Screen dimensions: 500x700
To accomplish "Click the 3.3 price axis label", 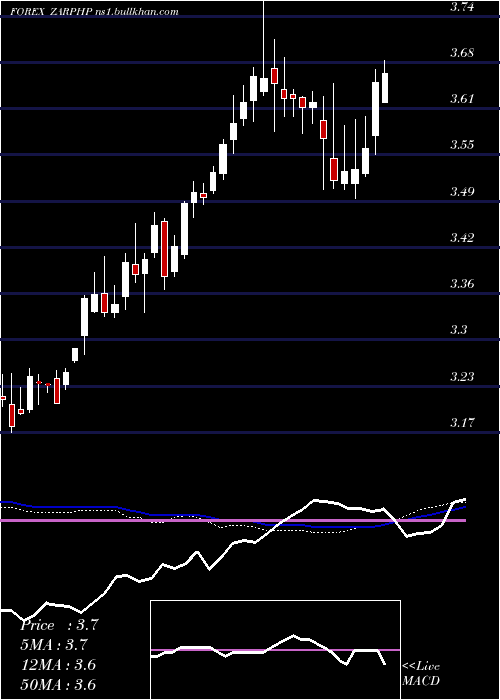I will pyautogui.click(x=459, y=329).
